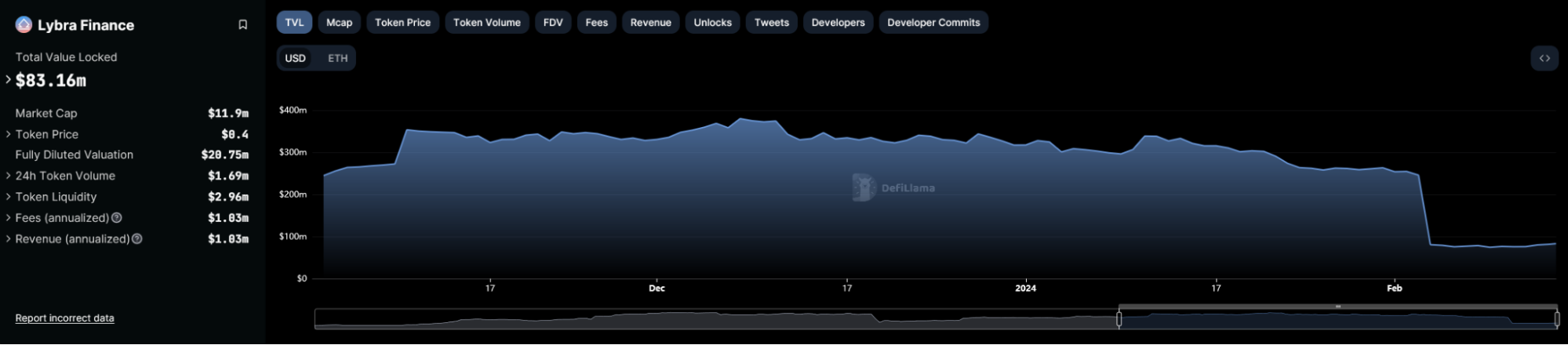The height and width of the screenshot is (345, 1568).
Task: Click the Feb label on chart axis
Action: [x=1394, y=289]
